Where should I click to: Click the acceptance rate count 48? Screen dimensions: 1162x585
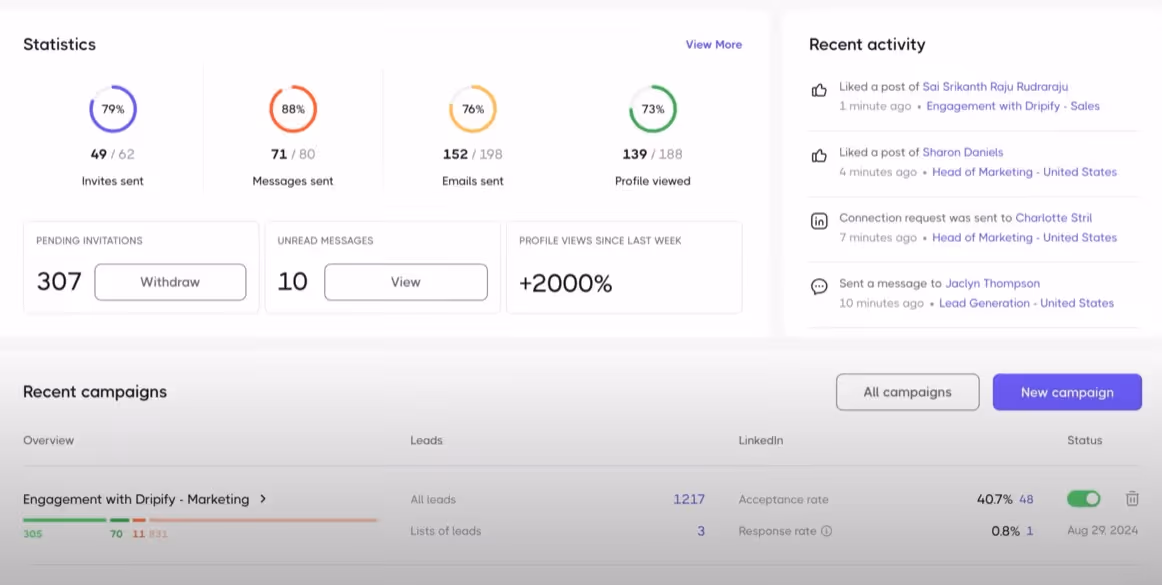[1026, 499]
